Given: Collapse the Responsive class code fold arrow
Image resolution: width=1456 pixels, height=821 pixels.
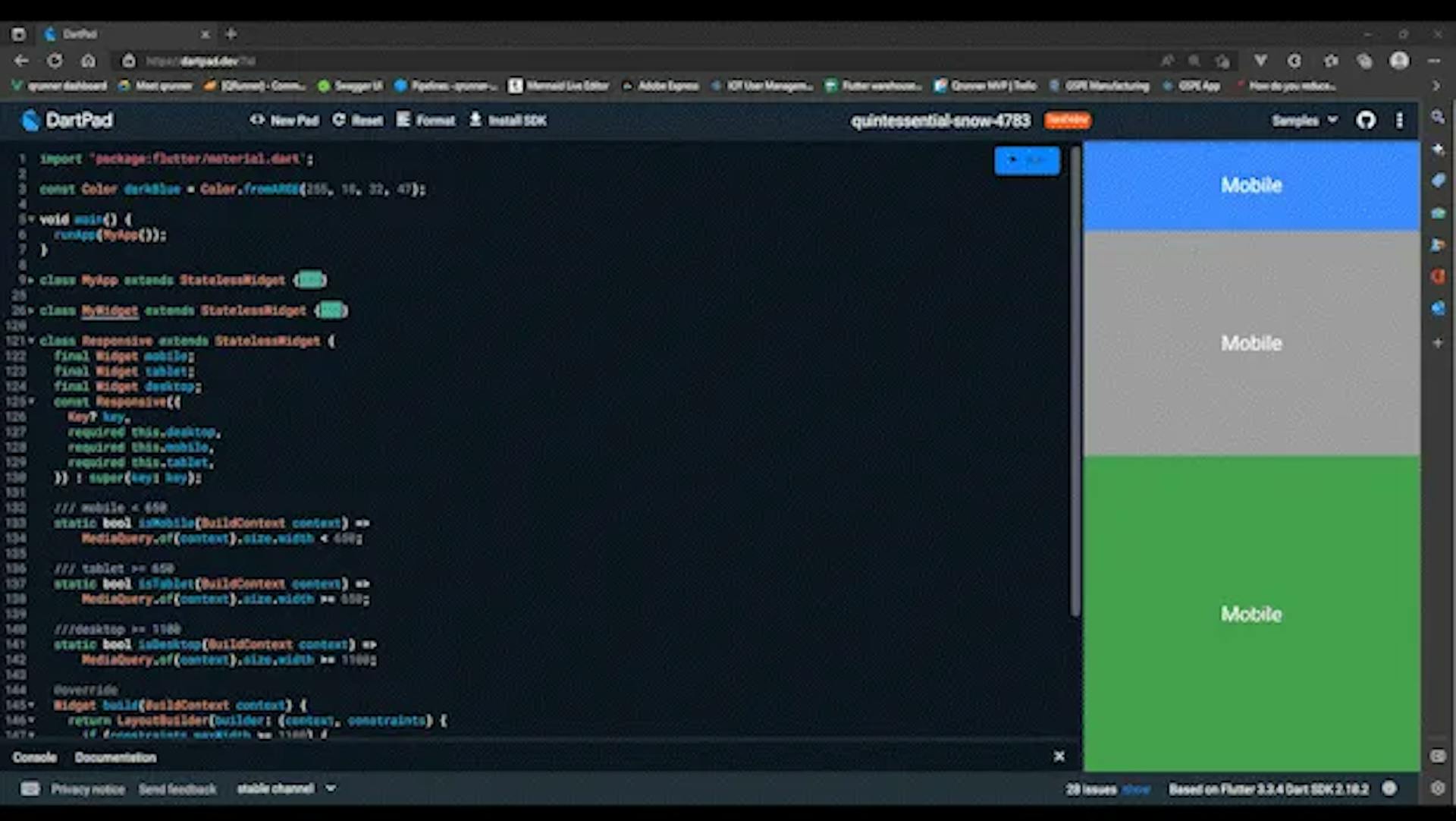Looking at the screenshot, I should [30, 341].
